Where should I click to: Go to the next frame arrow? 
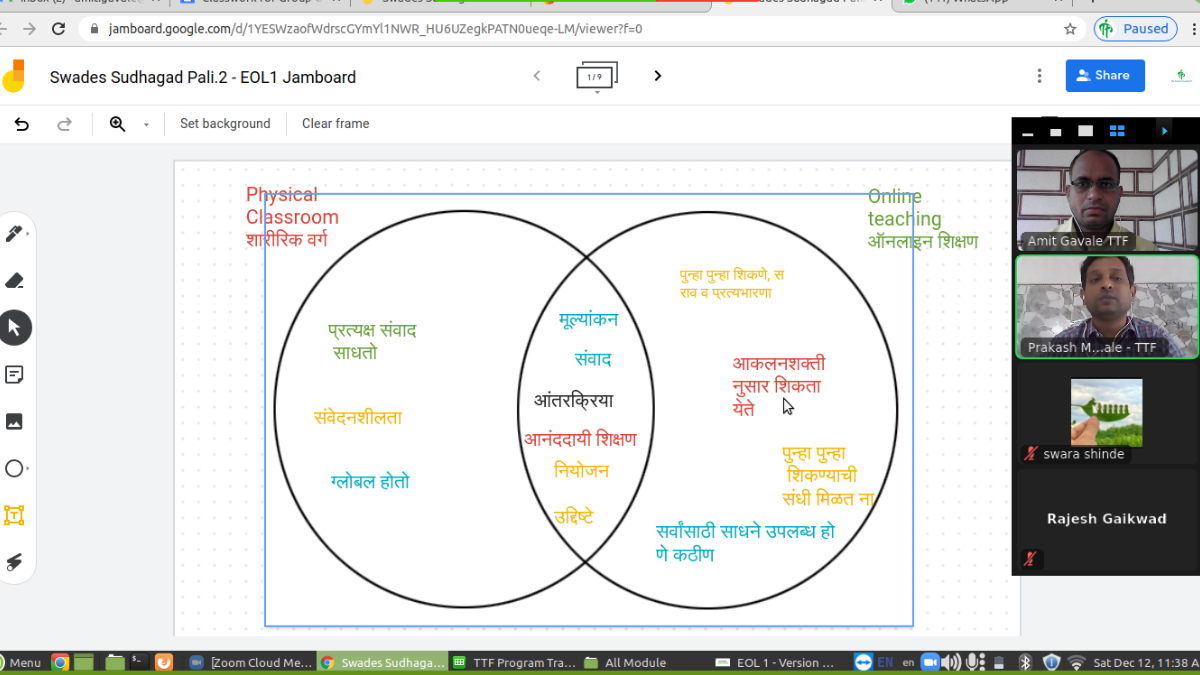(658, 76)
